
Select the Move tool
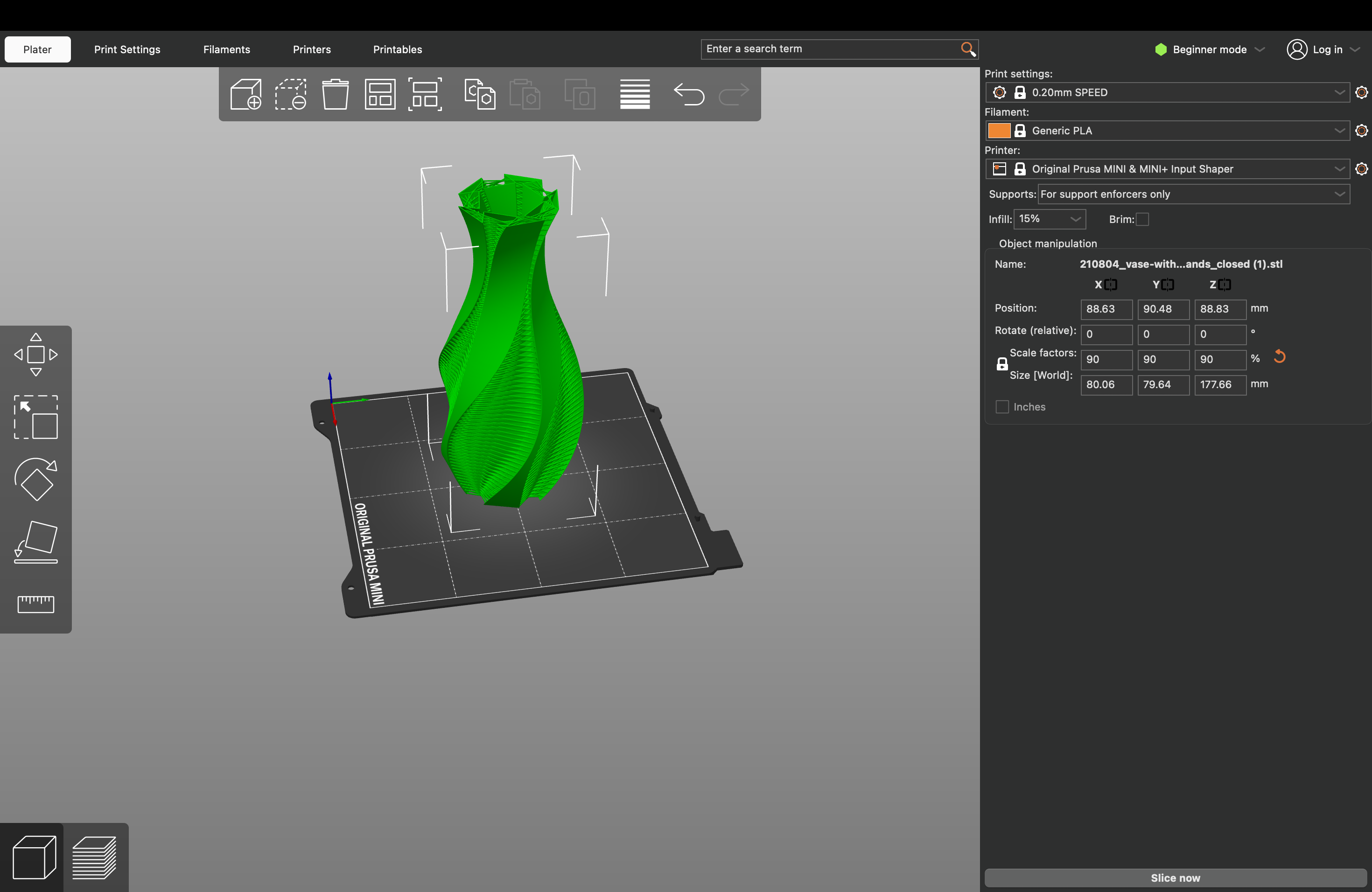click(36, 354)
